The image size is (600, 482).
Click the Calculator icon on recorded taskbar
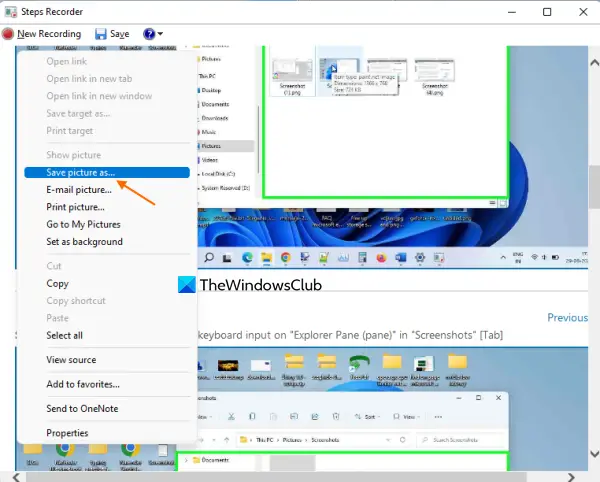(362, 258)
